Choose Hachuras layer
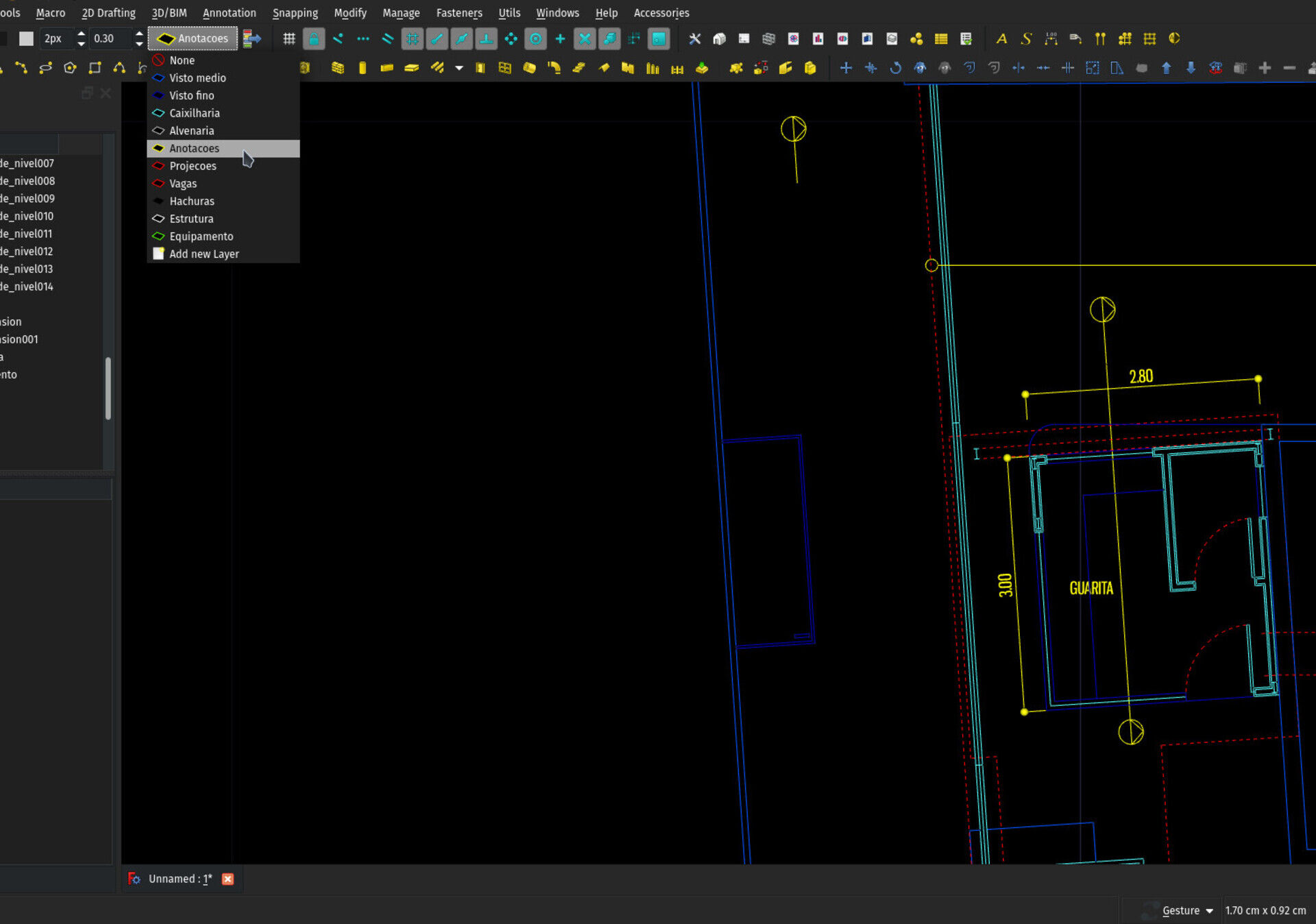This screenshot has height=924, width=1316. click(x=223, y=202)
